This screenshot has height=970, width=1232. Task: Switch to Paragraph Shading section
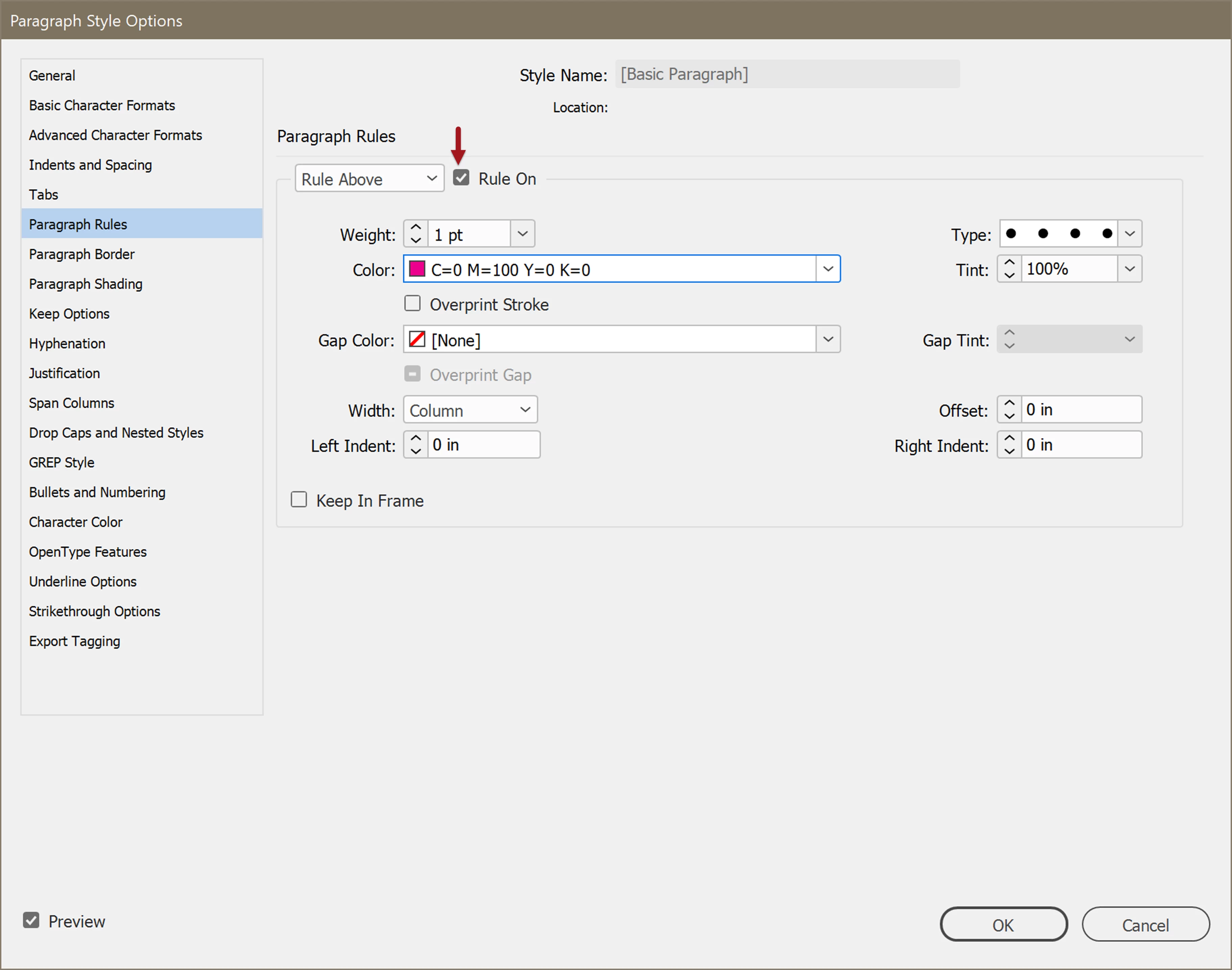[x=86, y=284]
